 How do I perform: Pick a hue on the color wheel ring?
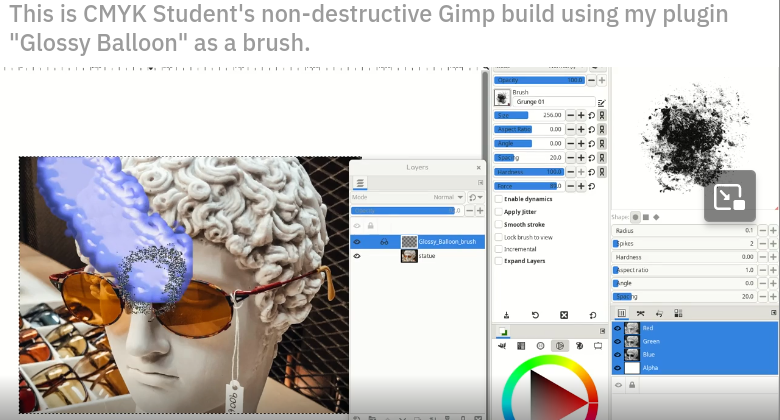[550, 361]
